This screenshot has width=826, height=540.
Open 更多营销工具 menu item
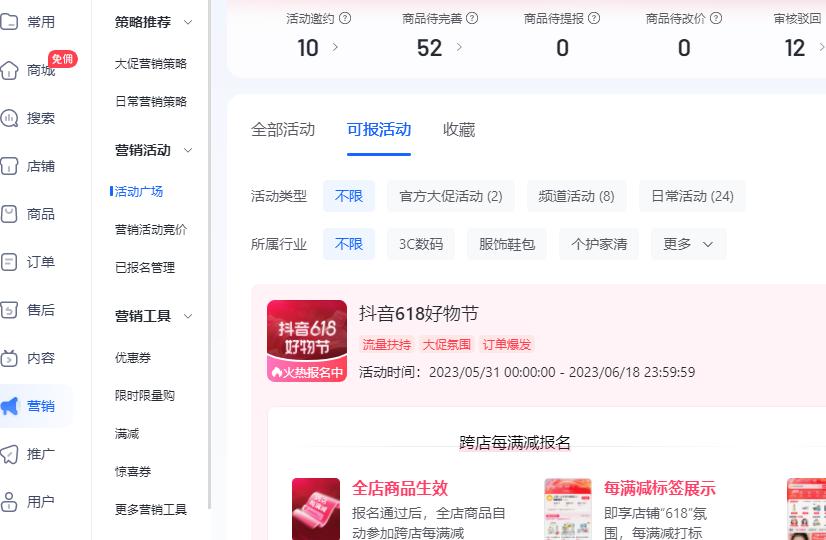coord(151,509)
